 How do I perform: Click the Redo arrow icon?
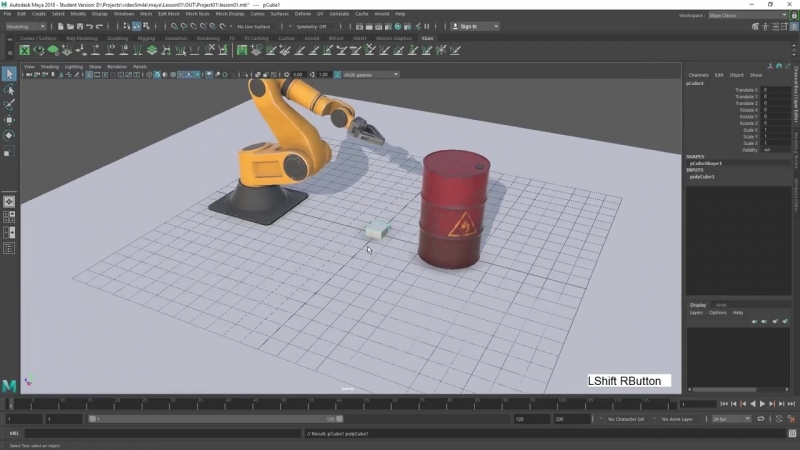point(99,27)
